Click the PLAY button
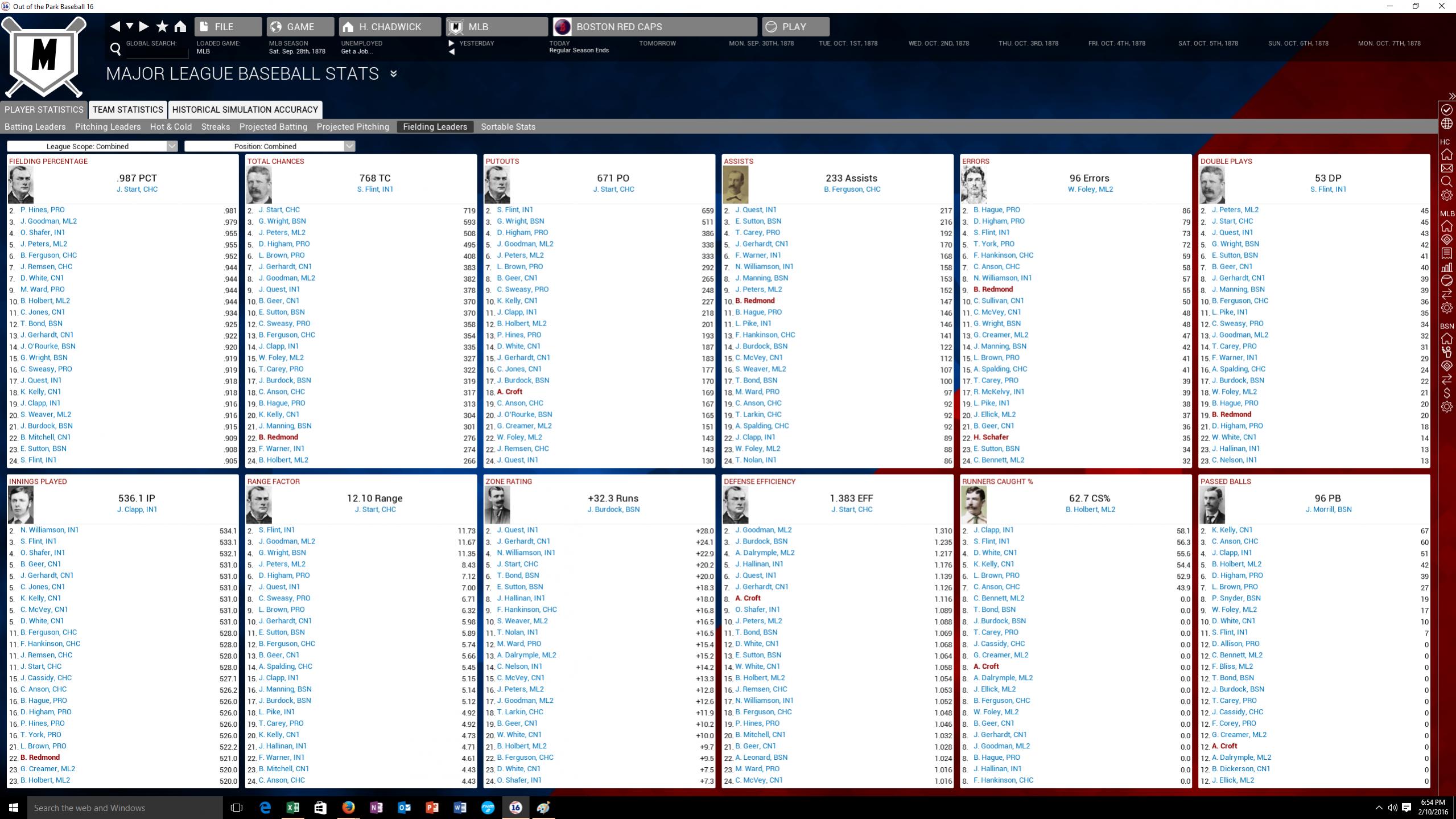 click(795, 27)
